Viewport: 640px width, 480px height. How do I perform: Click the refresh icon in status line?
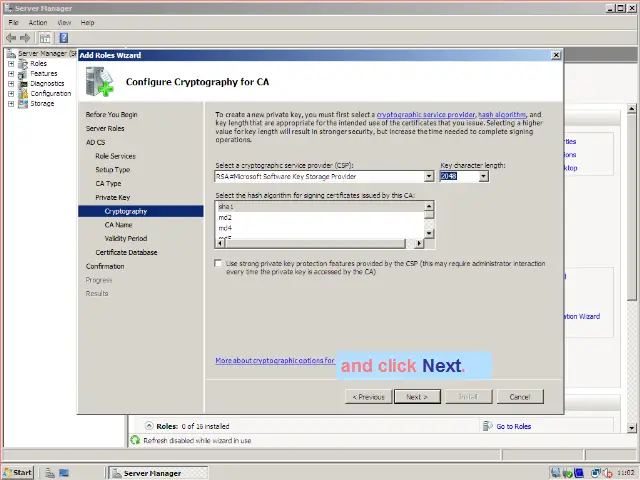click(x=135, y=440)
